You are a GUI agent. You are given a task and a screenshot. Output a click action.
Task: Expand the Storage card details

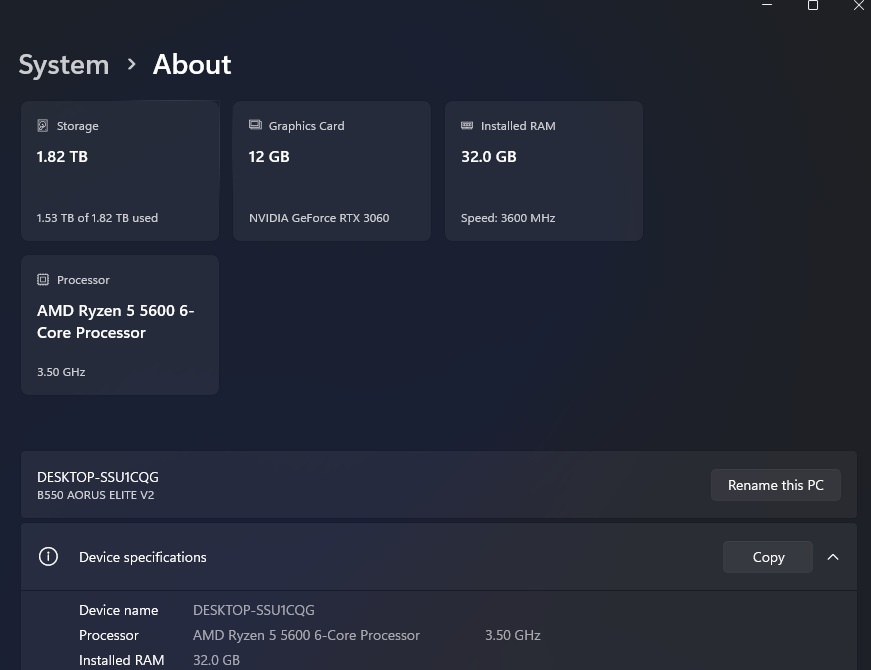(x=120, y=170)
